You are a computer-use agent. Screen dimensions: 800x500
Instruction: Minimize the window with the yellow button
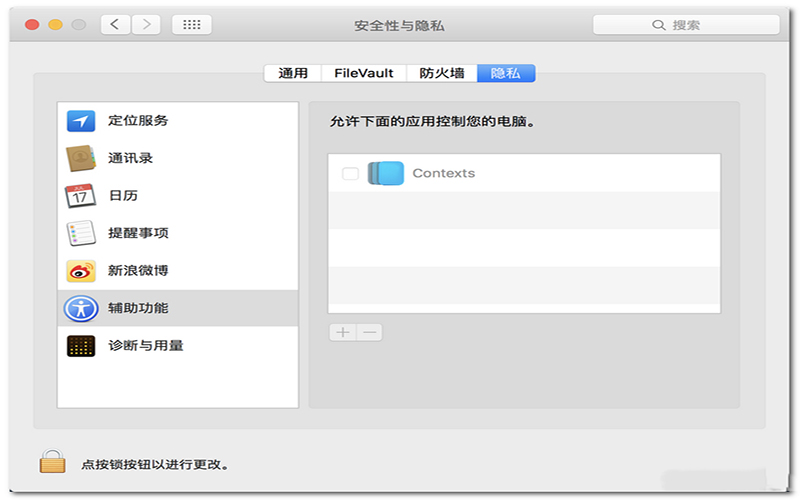point(55,24)
